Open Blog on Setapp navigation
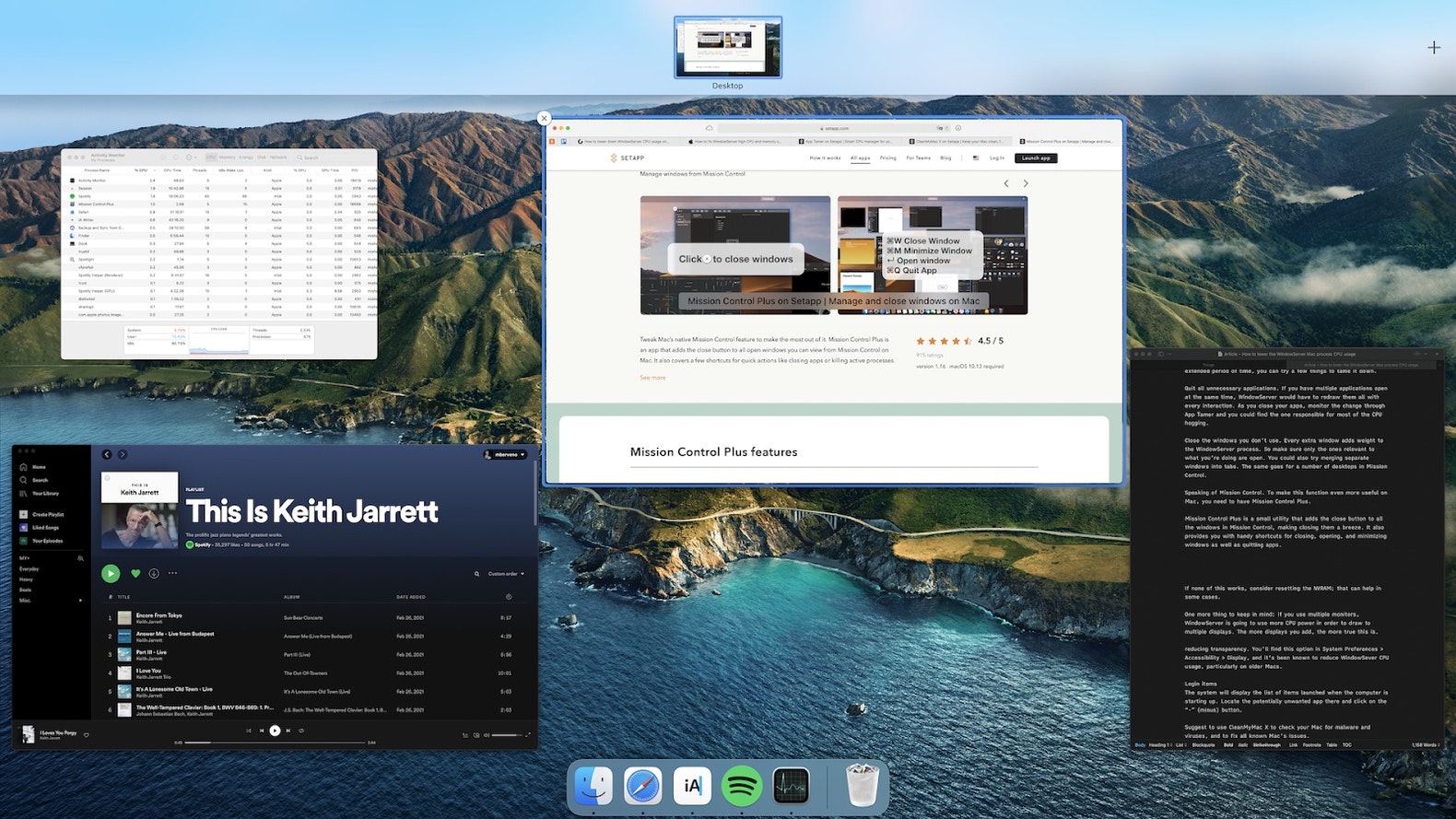The height and width of the screenshot is (819, 1456). pyautogui.click(x=945, y=158)
